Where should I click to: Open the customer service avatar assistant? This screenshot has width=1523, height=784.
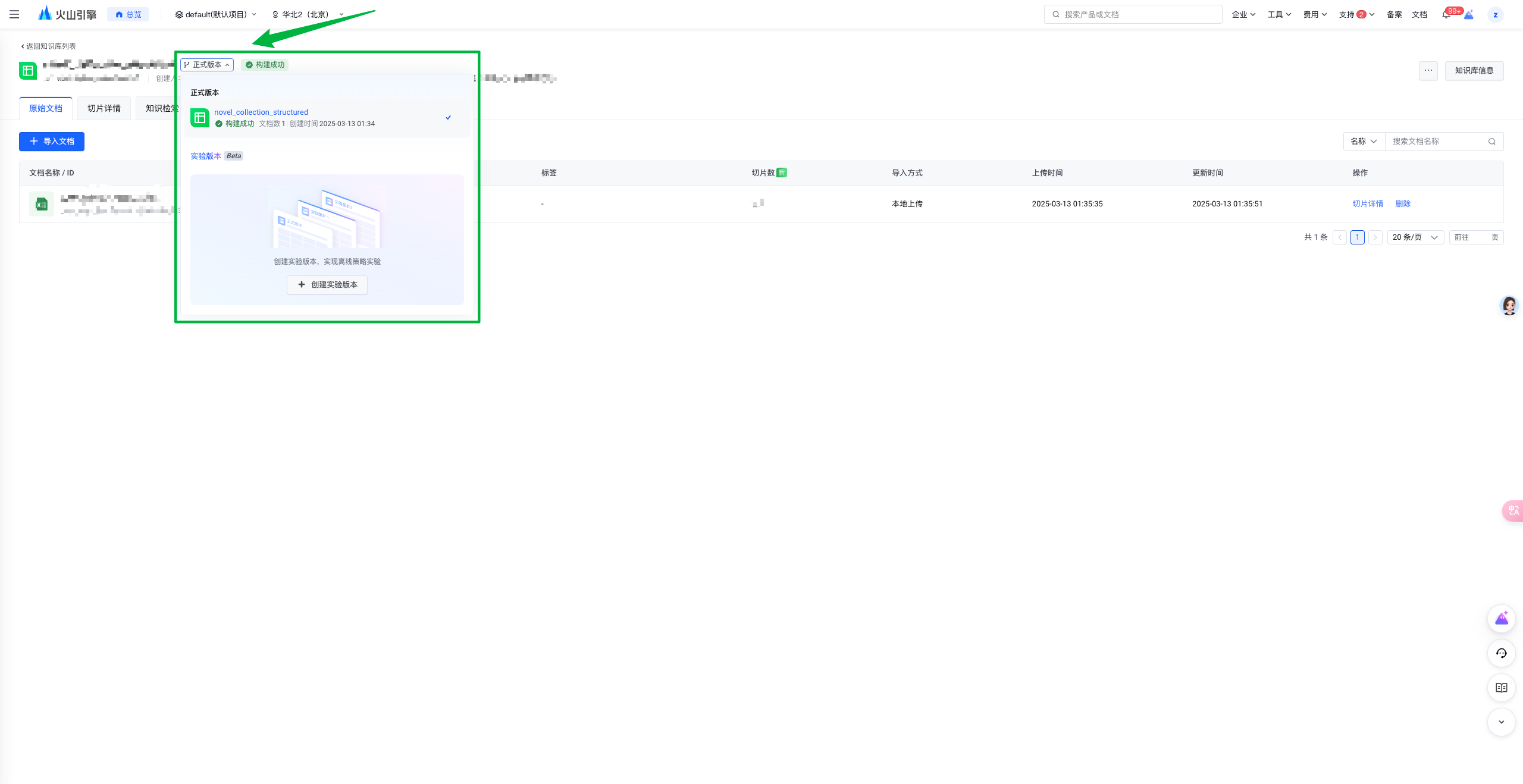coord(1509,305)
